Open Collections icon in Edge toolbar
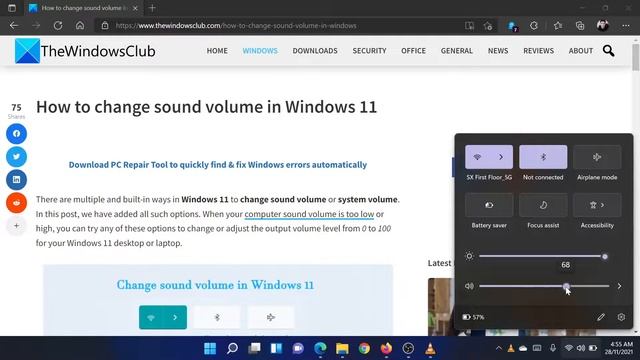 coord(580,26)
